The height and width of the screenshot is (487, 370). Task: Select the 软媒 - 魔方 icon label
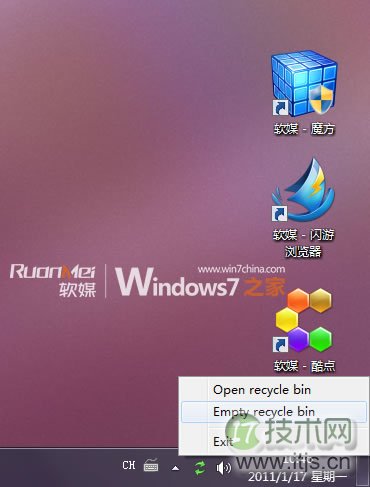[304, 129]
